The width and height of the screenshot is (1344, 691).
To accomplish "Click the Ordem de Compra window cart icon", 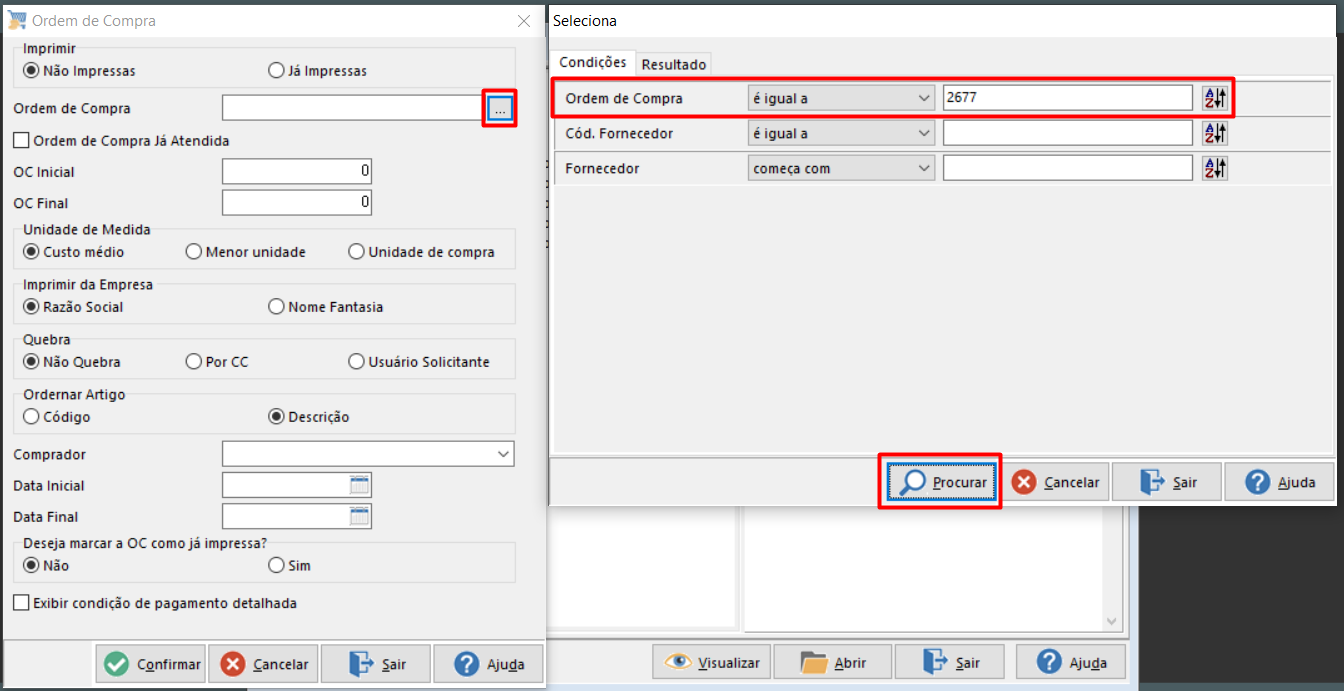I will click(x=17, y=20).
